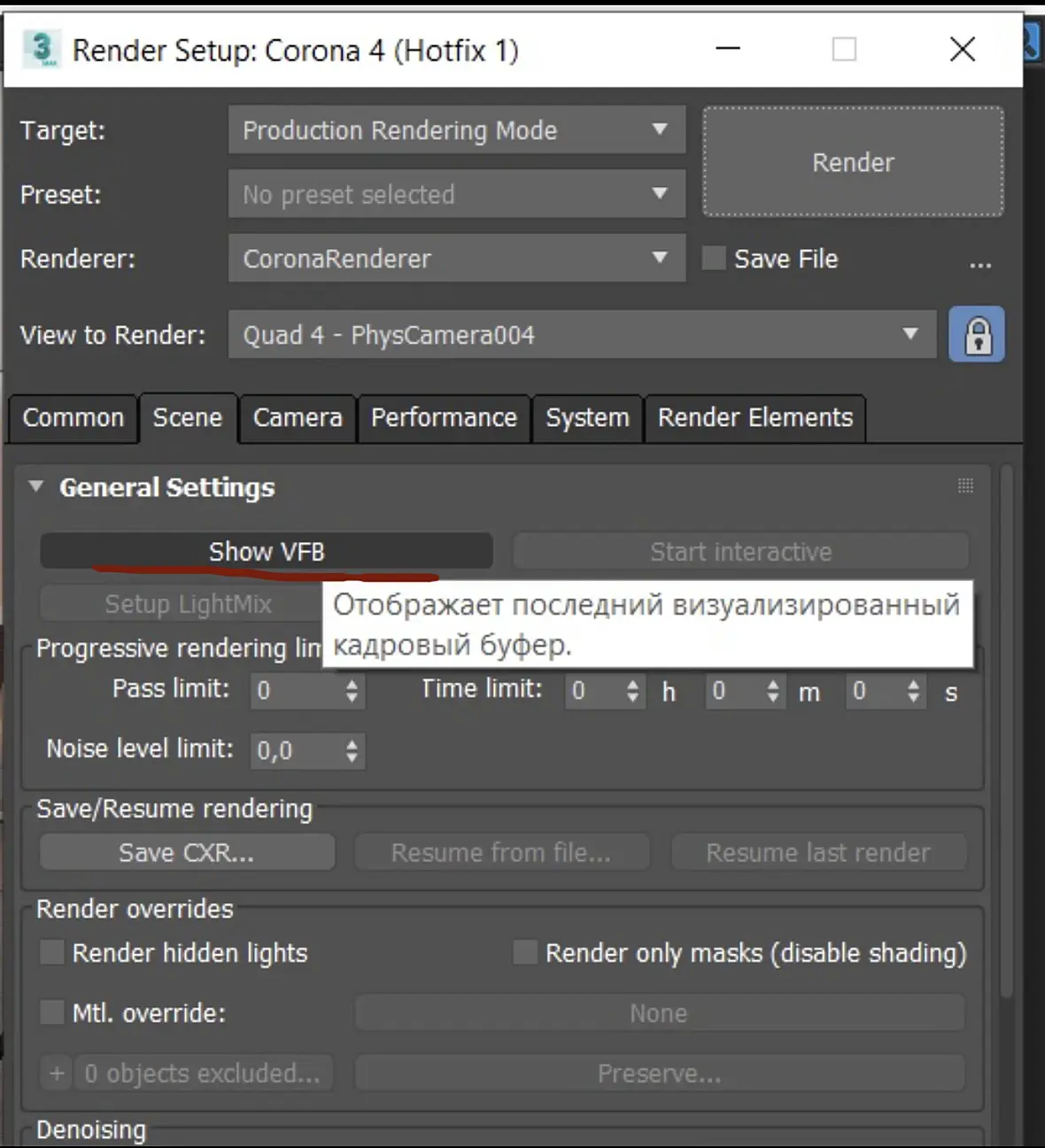Image resolution: width=1045 pixels, height=1148 pixels.
Task: Switch to the Camera tab
Action: (x=298, y=418)
